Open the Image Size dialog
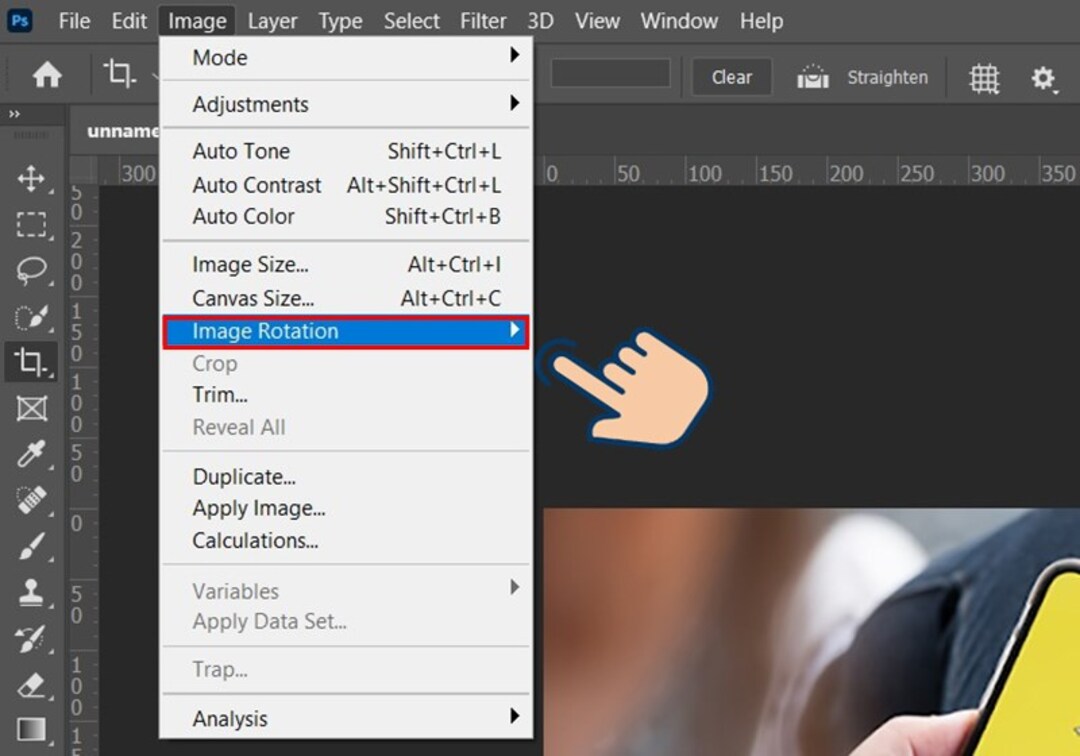1080x756 pixels. coord(346,264)
